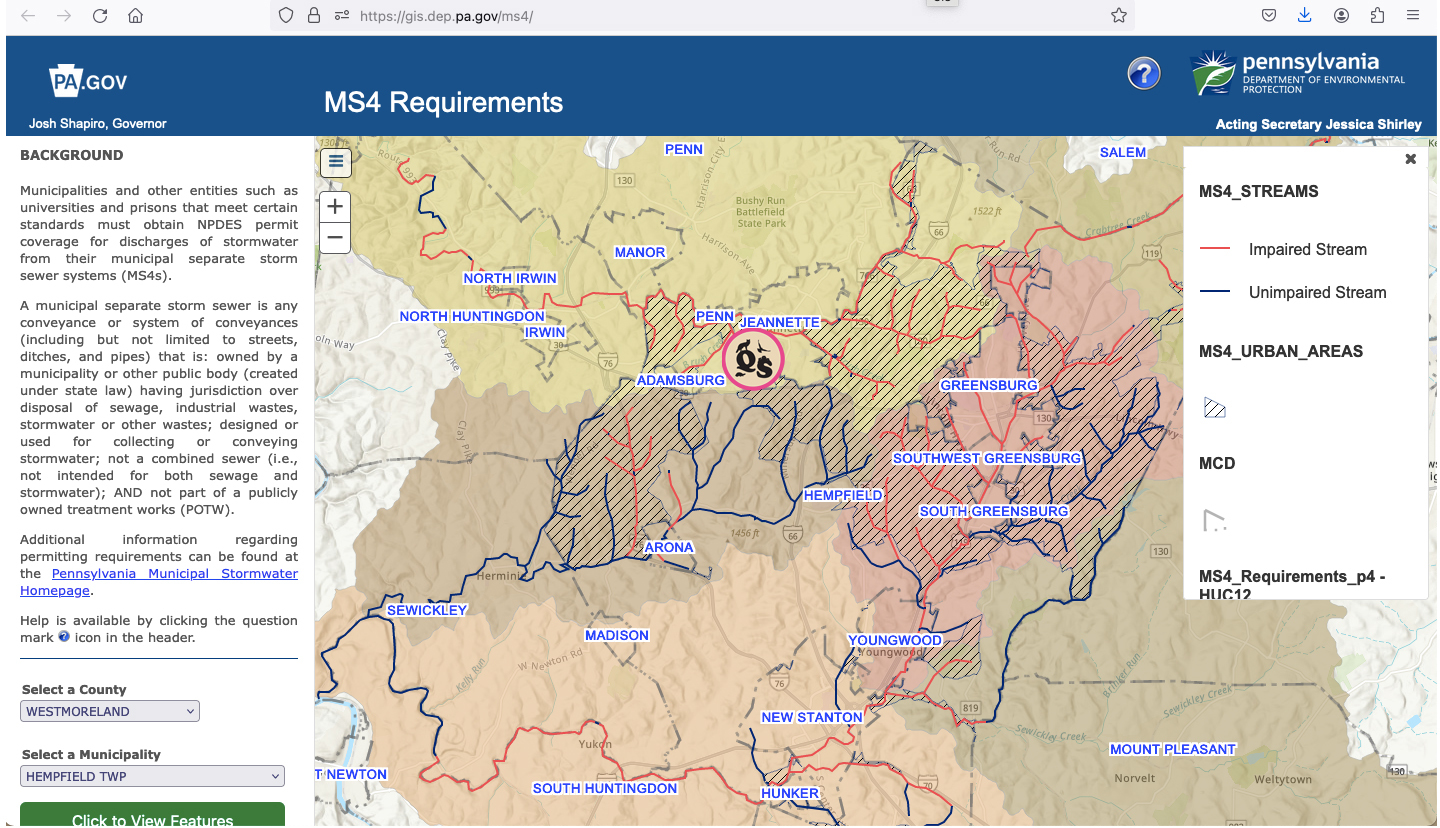Open the browser hamburger menu
The image size is (1440, 828).
point(1412,16)
